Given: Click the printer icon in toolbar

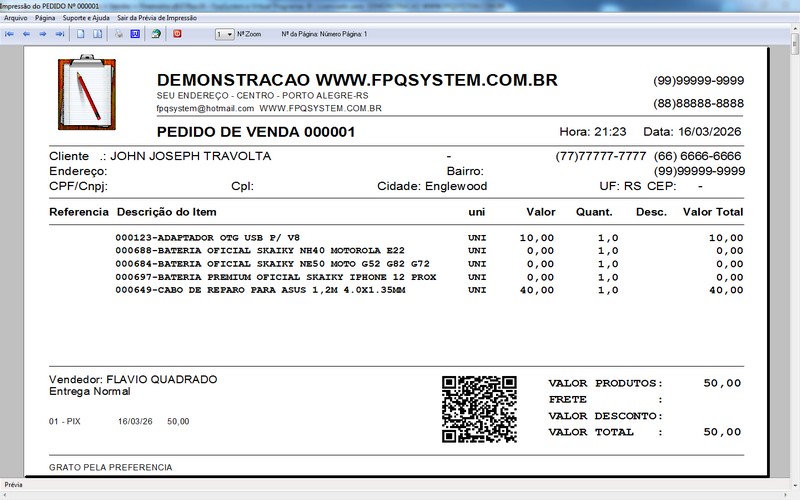Looking at the screenshot, I should coord(118,34).
